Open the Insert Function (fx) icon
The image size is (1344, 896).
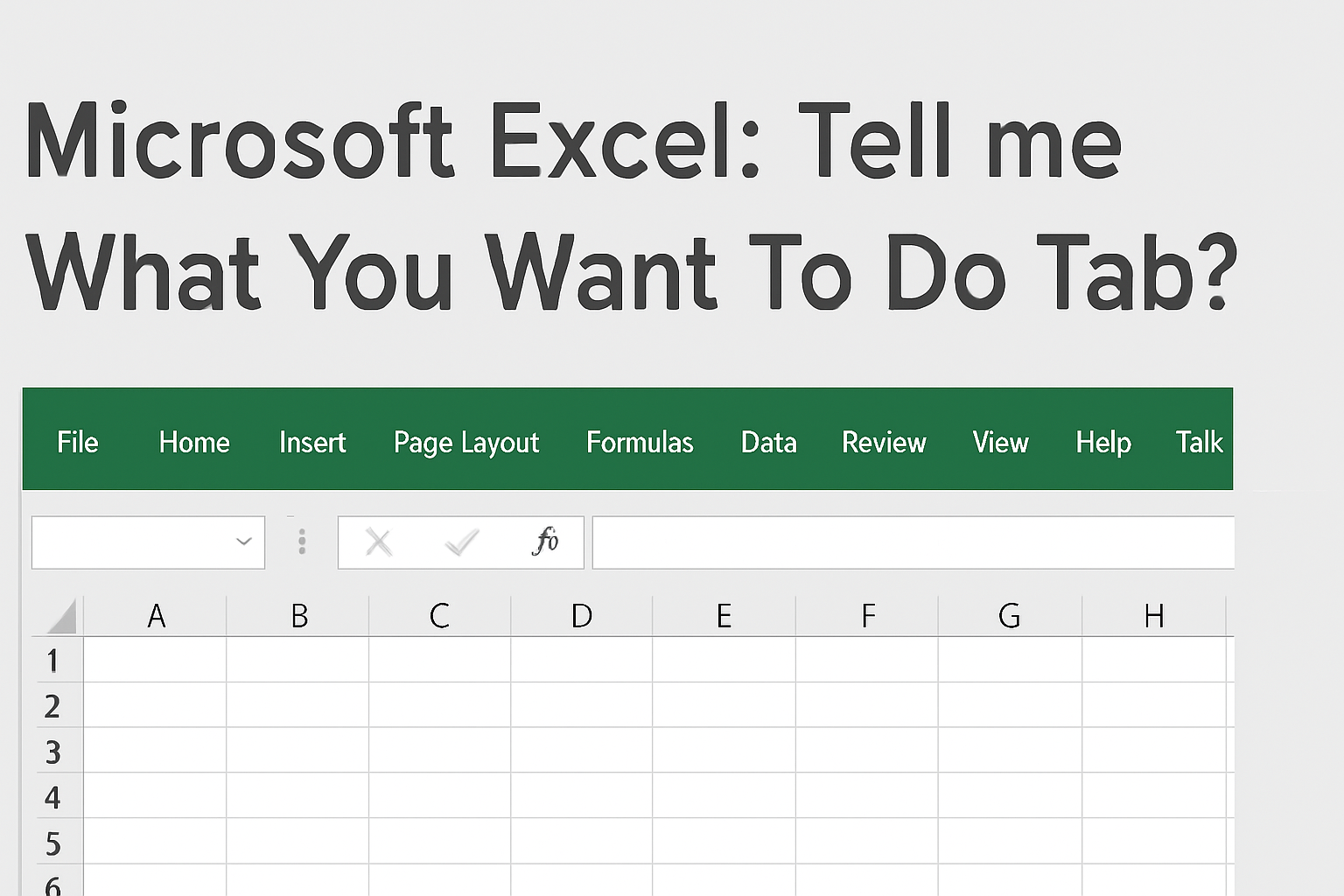tap(548, 542)
